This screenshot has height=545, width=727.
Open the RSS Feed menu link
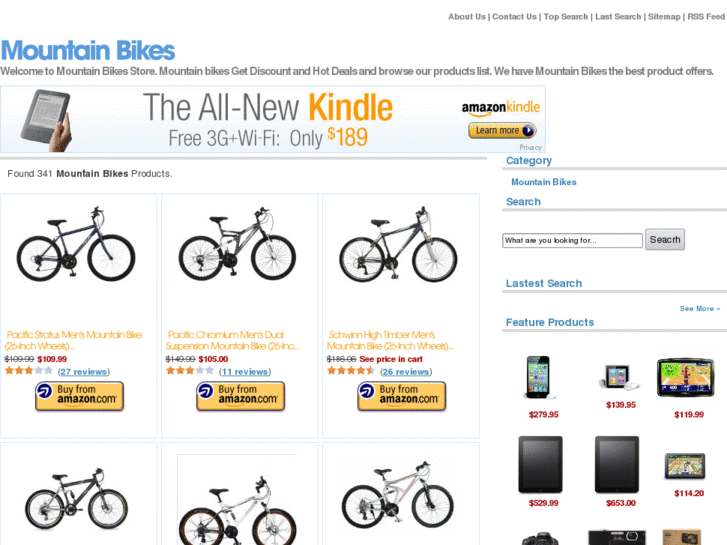tap(706, 17)
